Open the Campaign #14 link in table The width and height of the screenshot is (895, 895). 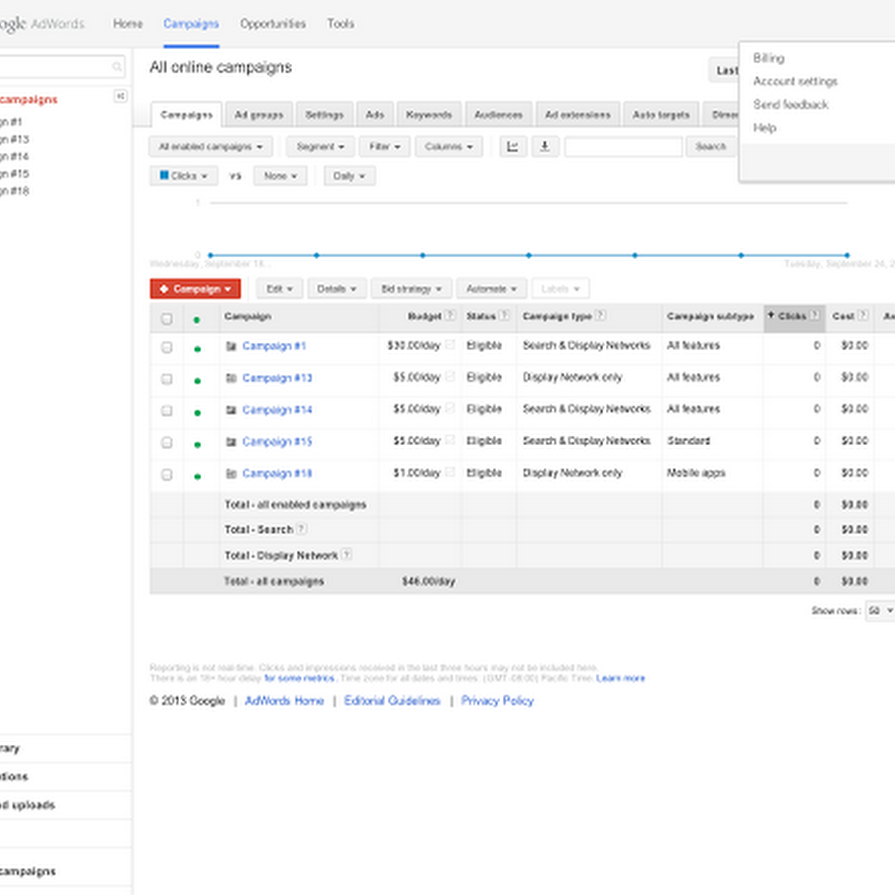pyautogui.click(x=277, y=410)
